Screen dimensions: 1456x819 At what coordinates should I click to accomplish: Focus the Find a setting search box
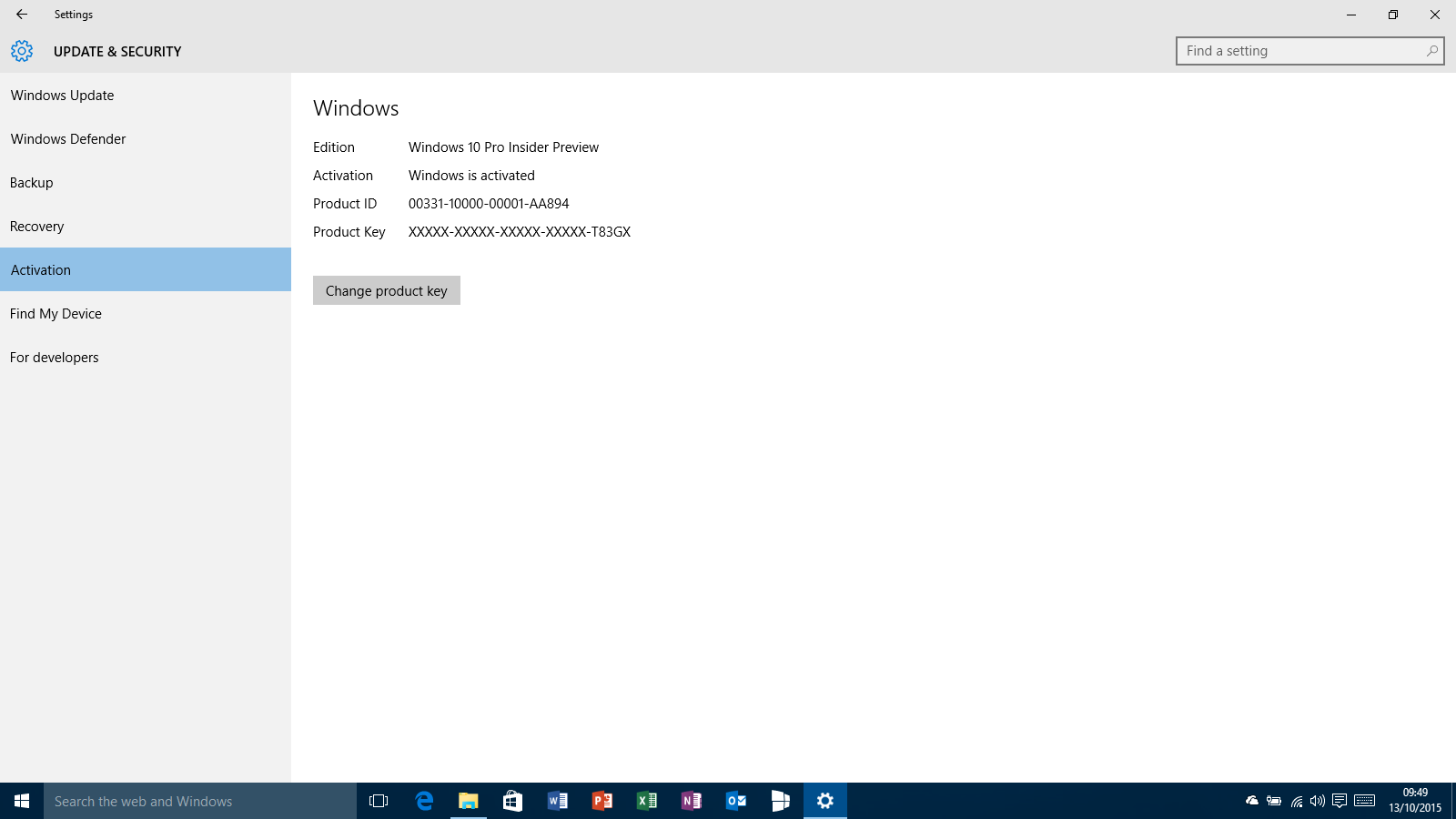(x=1309, y=51)
